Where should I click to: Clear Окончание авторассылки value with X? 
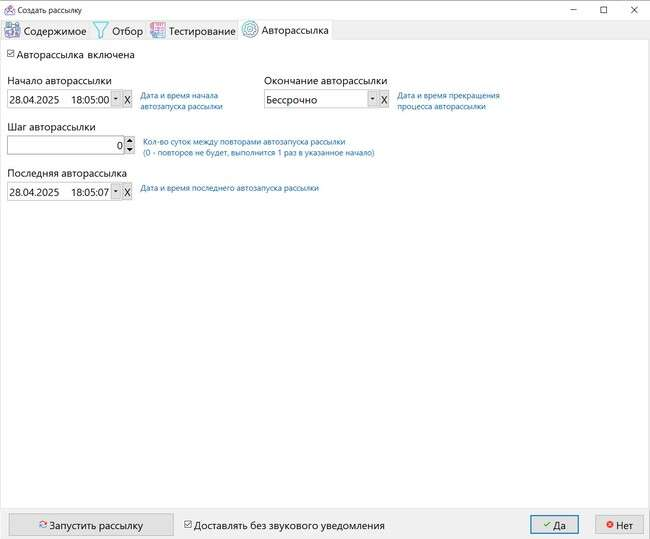coord(384,100)
